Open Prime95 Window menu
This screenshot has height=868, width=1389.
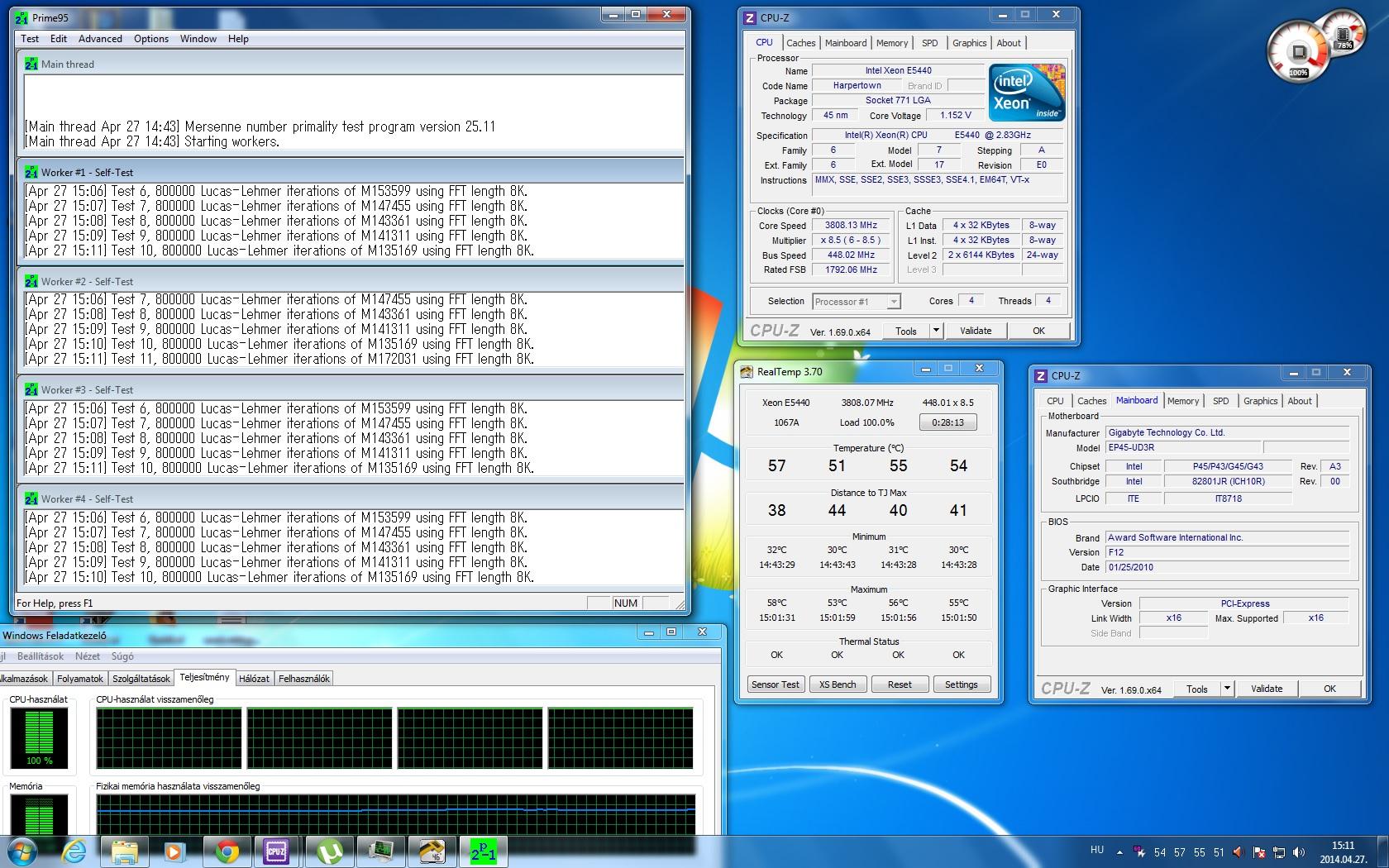point(198,39)
